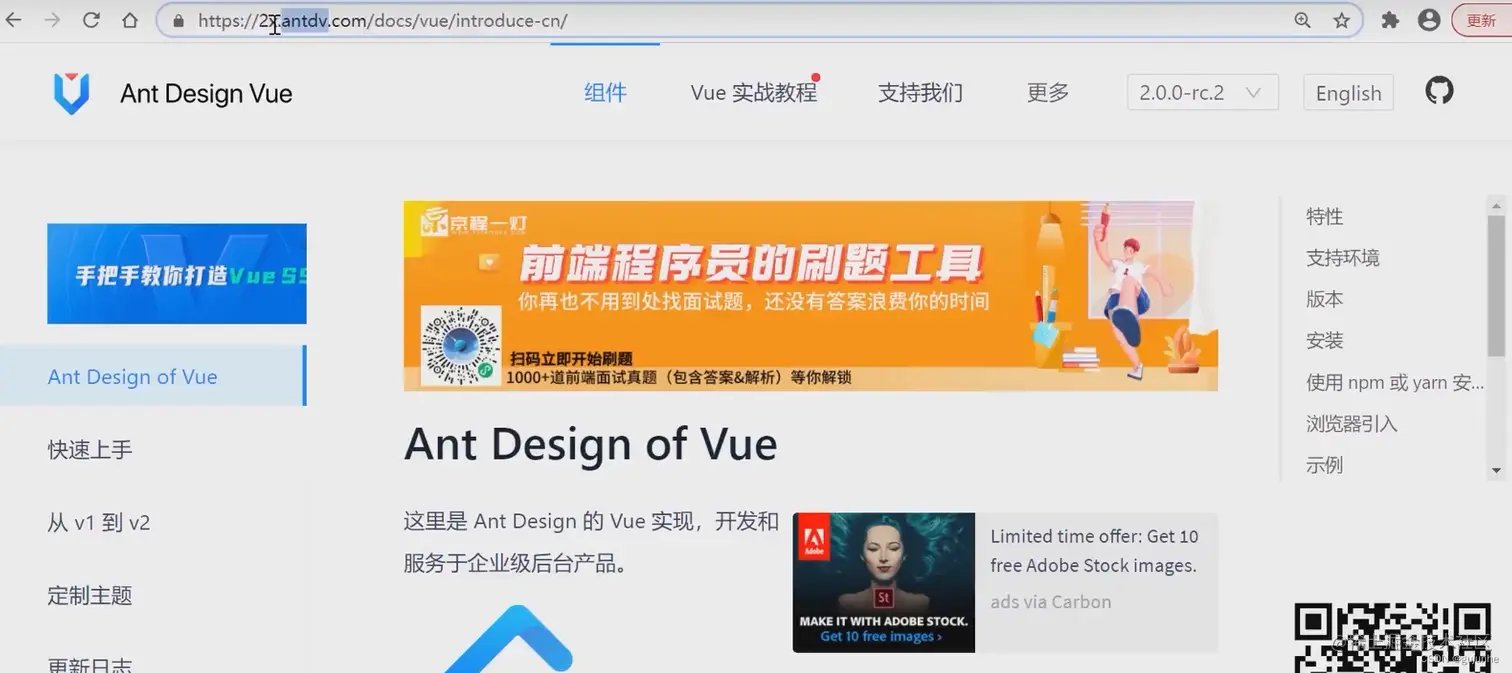The height and width of the screenshot is (673, 1512).
Task: Open the GitHub icon in header
Action: point(1439,91)
